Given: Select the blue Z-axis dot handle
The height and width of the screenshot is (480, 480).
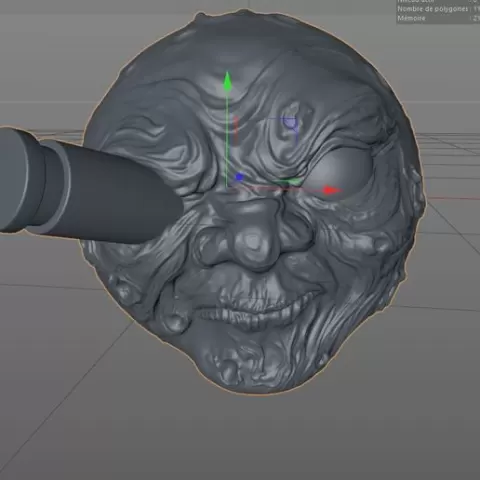Looking at the screenshot, I should [x=239, y=177].
